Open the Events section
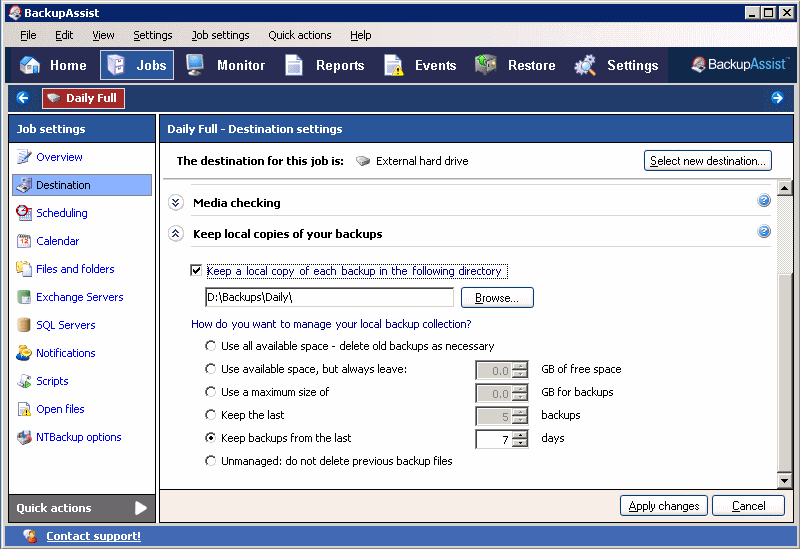Screen dimensions: 800x549 click(x=420, y=65)
